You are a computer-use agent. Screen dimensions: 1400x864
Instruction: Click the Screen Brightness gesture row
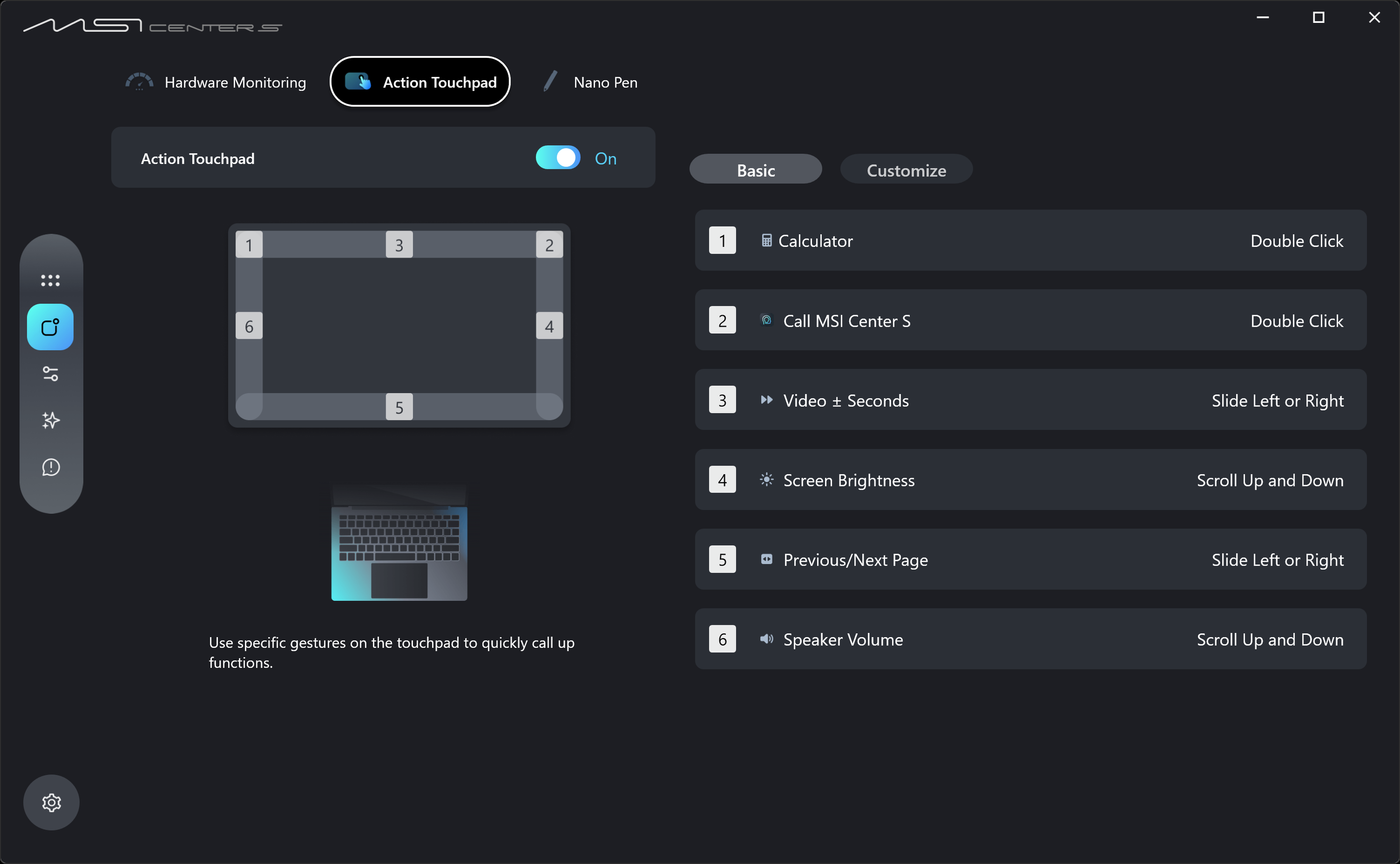point(1030,480)
